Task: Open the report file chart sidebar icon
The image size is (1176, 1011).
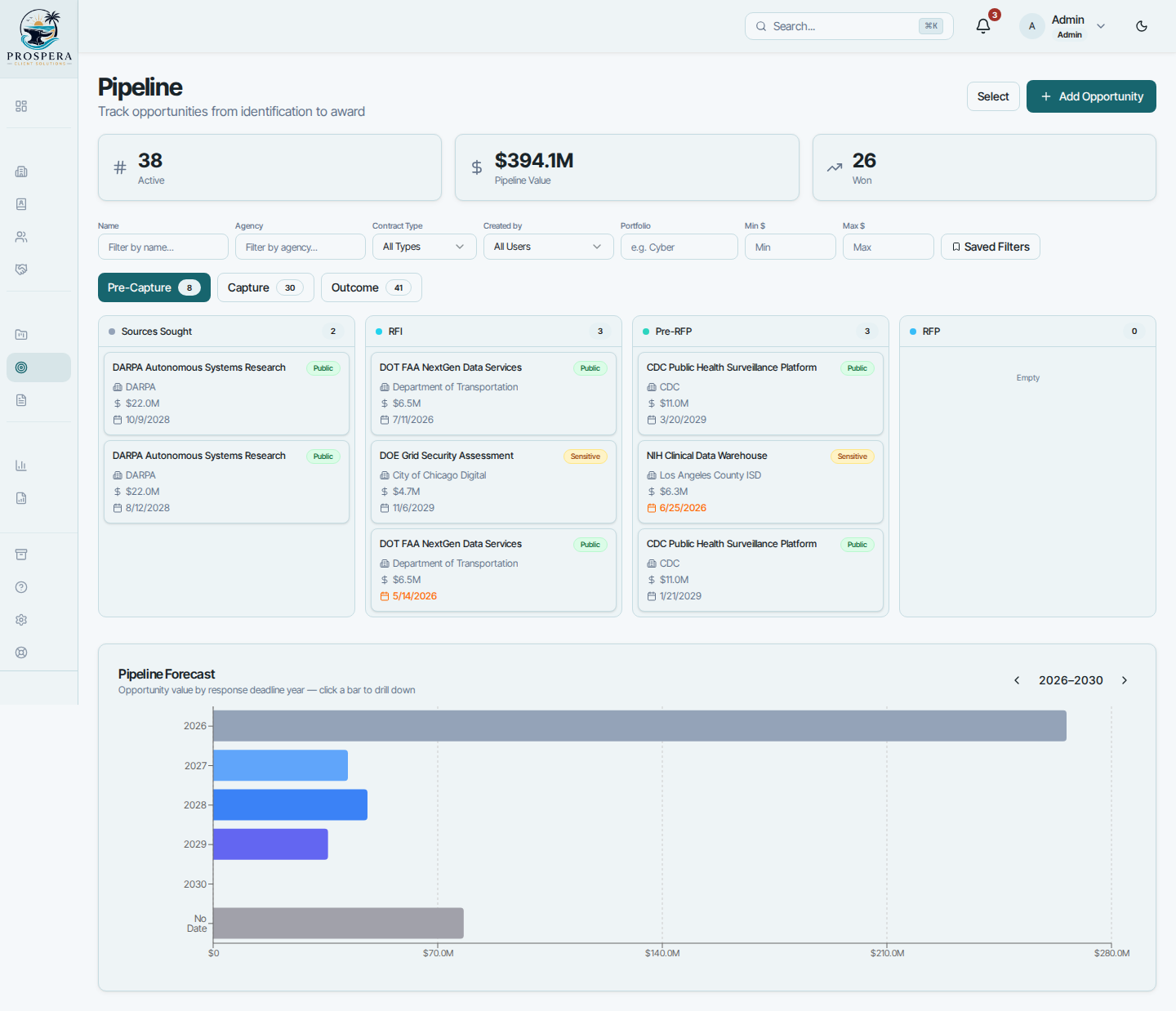Action: 21,498
